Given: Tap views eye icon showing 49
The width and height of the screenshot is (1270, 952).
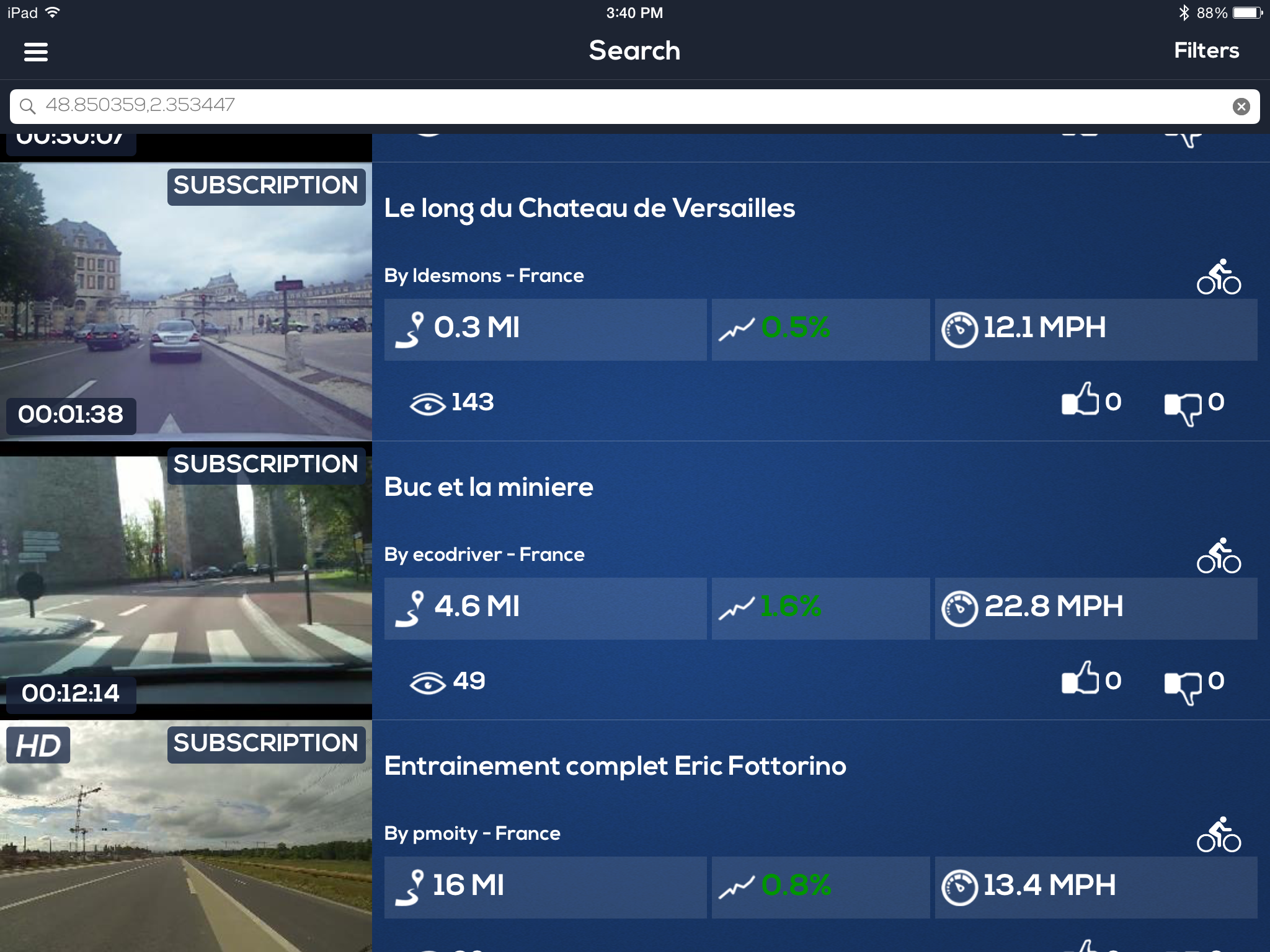Looking at the screenshot, I should pos(427,684).
